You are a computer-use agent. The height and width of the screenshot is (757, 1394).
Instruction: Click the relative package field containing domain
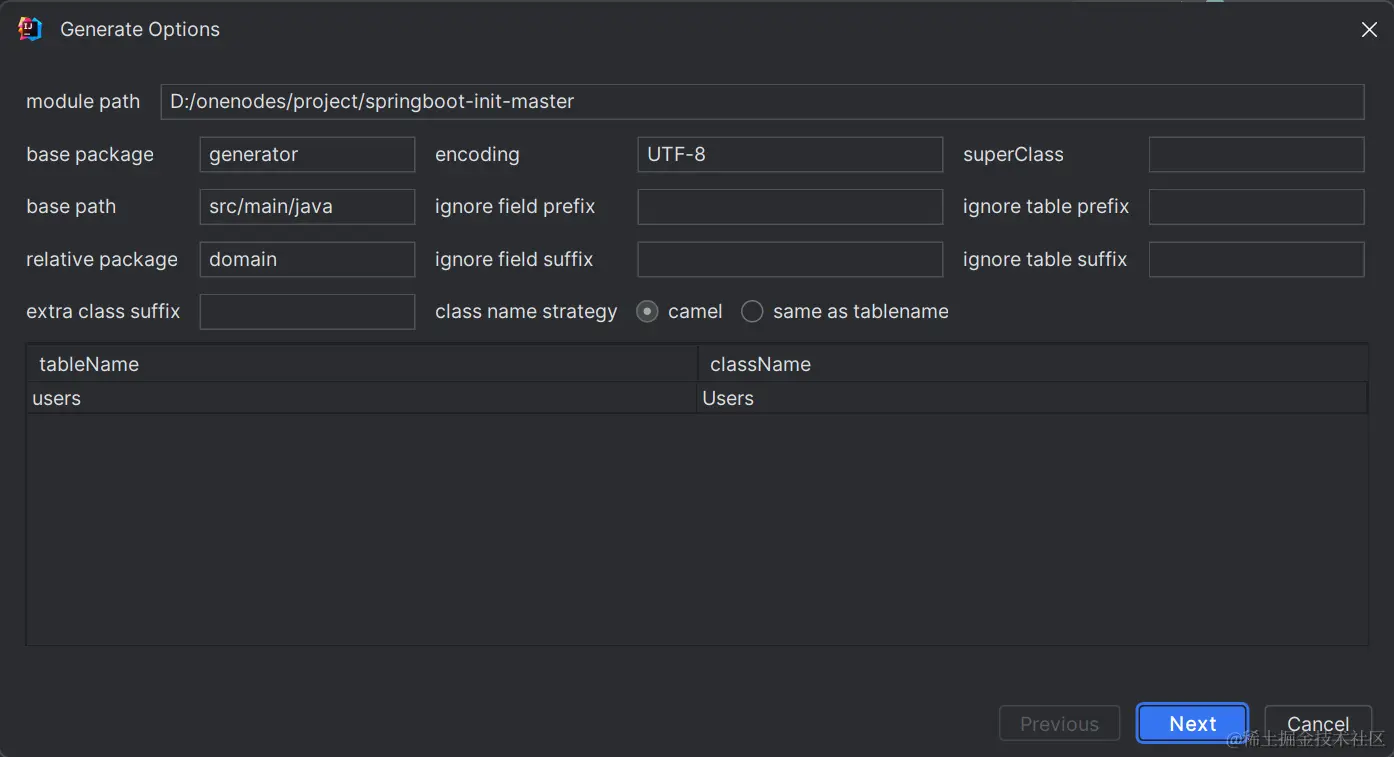pos(307,260)
